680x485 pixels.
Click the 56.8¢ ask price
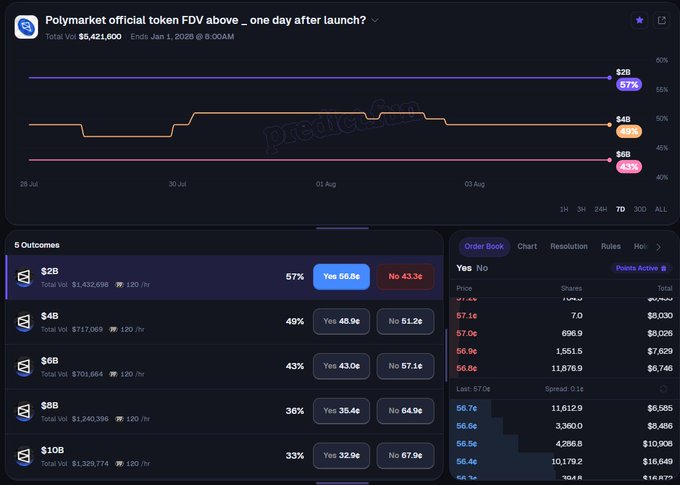(x=467, y=368)
